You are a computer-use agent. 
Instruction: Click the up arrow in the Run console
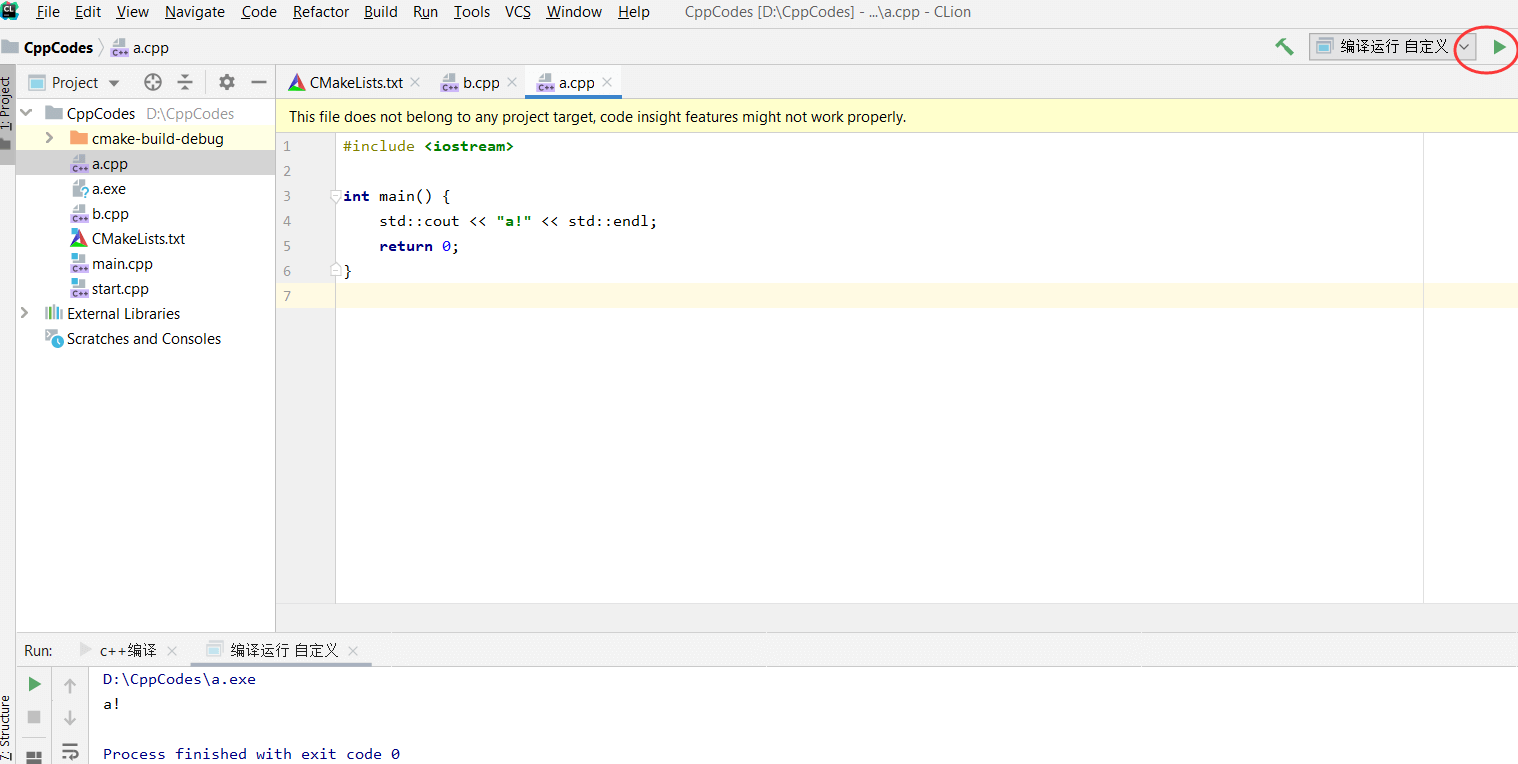coord(70,686)
